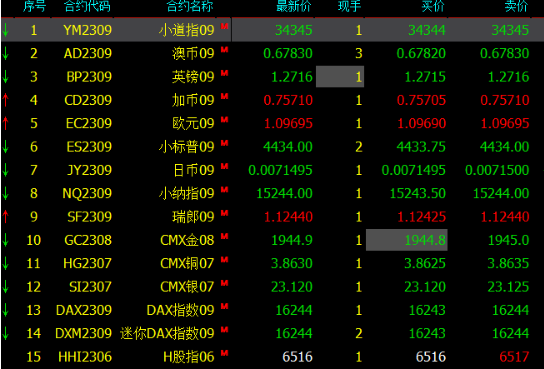Click highlighted bid price 1944.8 cell
Screen dimensions: 544x369
(407, 240)
